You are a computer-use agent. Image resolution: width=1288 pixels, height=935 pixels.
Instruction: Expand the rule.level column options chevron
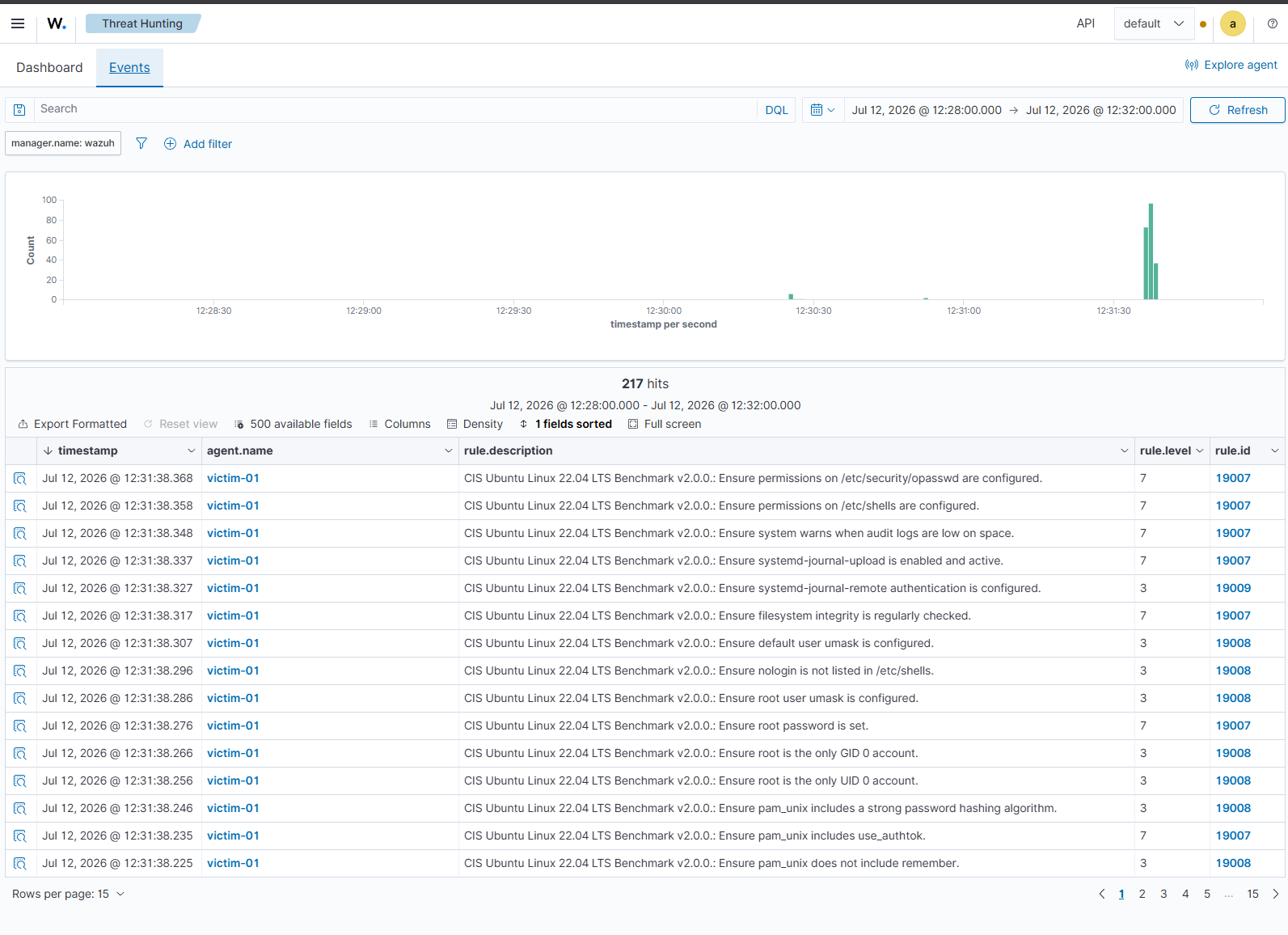point(1200,451)
